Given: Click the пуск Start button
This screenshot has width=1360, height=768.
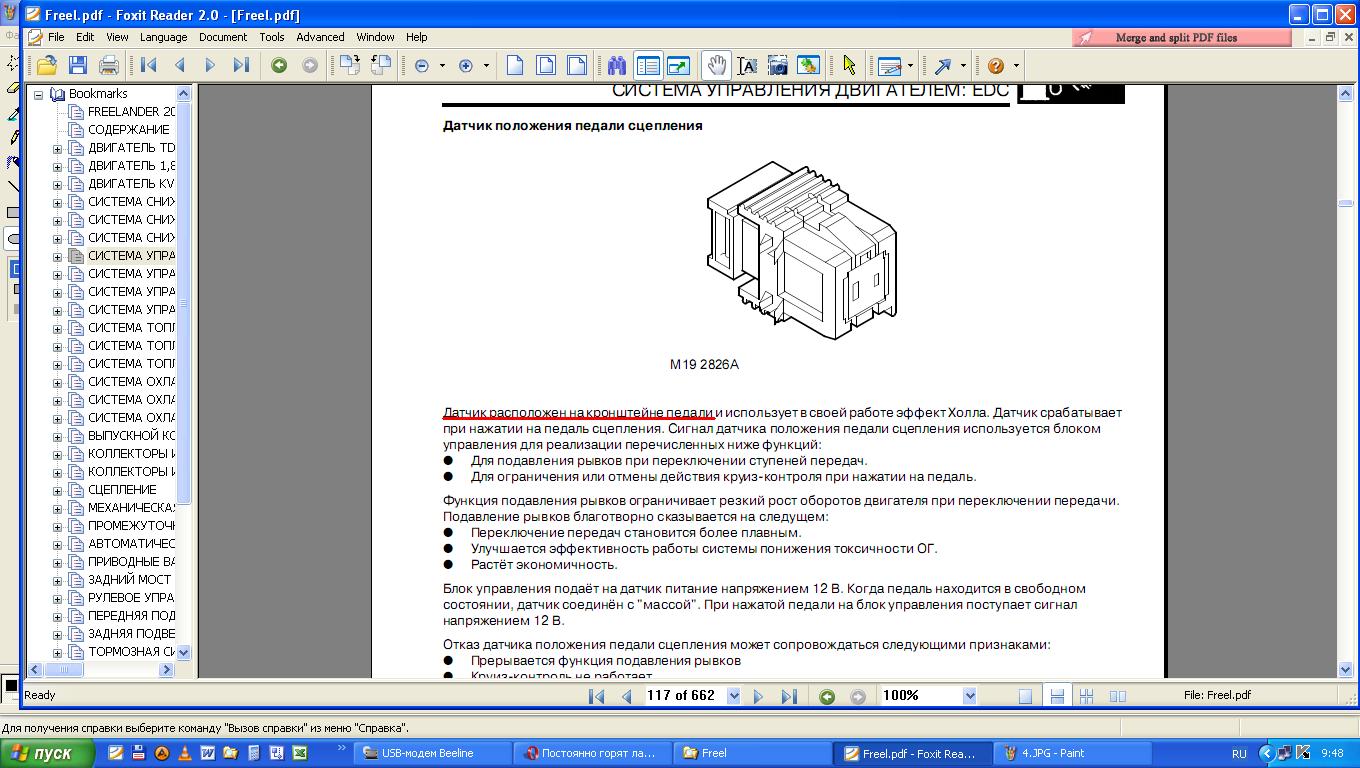Looking at the screenshot, I should point(48,753).
